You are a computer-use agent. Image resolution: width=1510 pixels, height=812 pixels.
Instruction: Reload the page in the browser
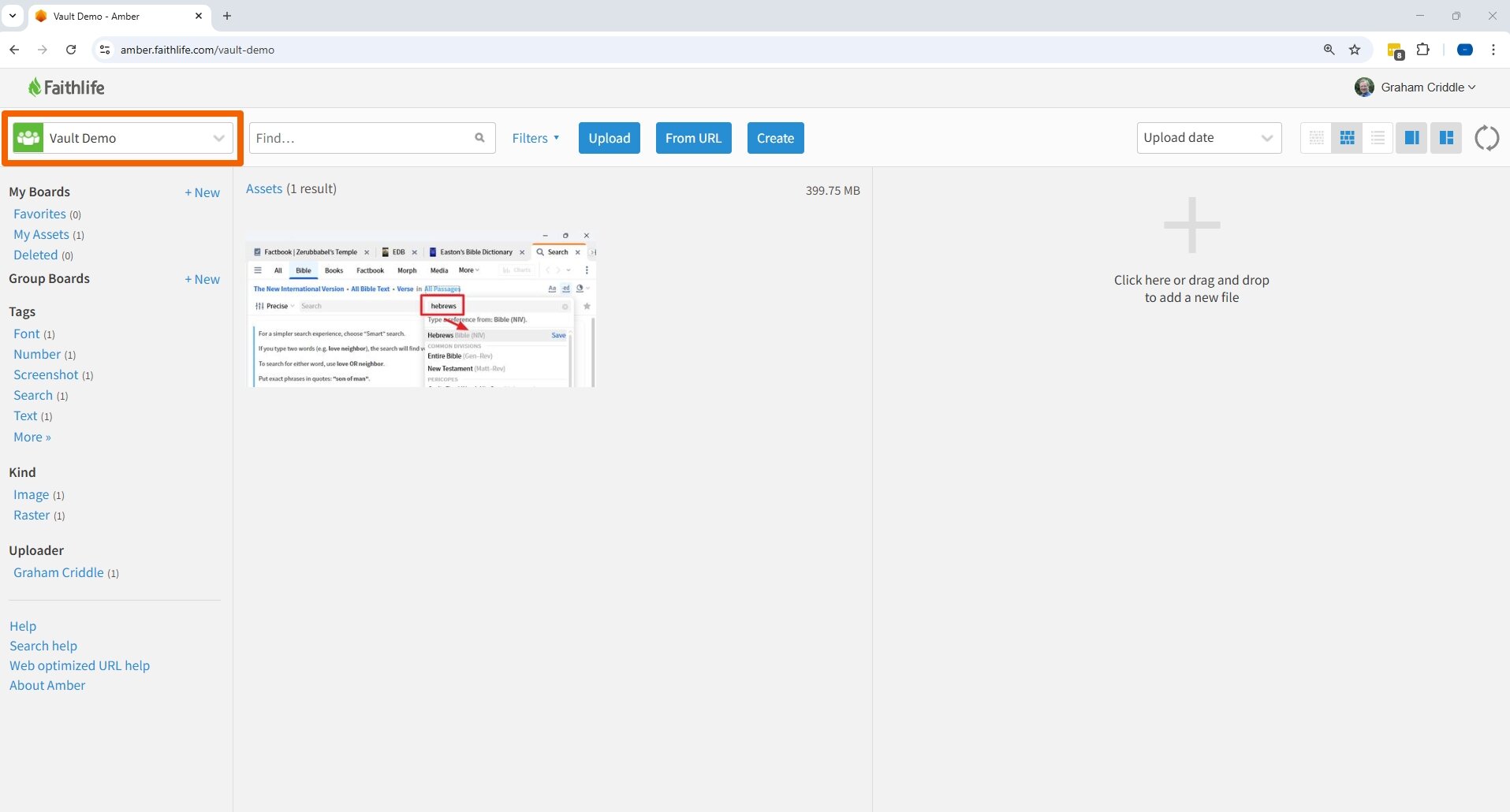(x=71, y=50)
